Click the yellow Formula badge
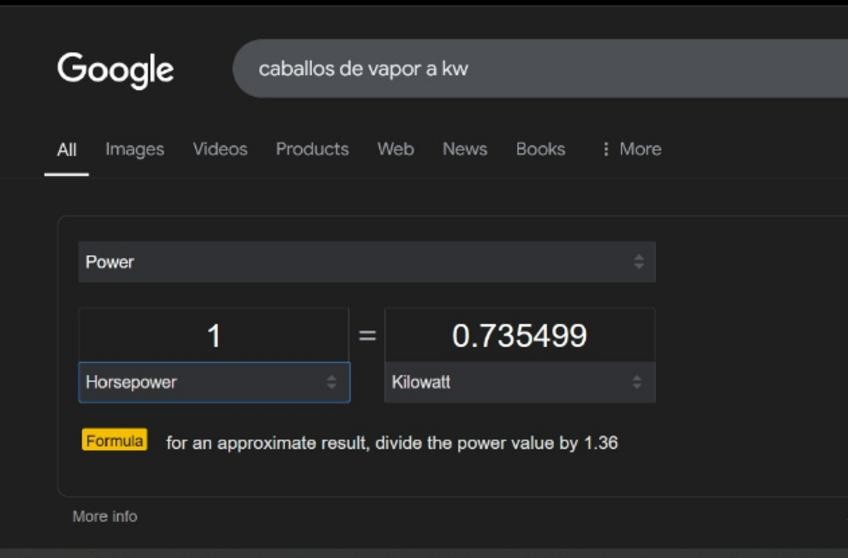The height and width of the screenshot is (558, 848). pyautogui.click(x=115, y=441)
